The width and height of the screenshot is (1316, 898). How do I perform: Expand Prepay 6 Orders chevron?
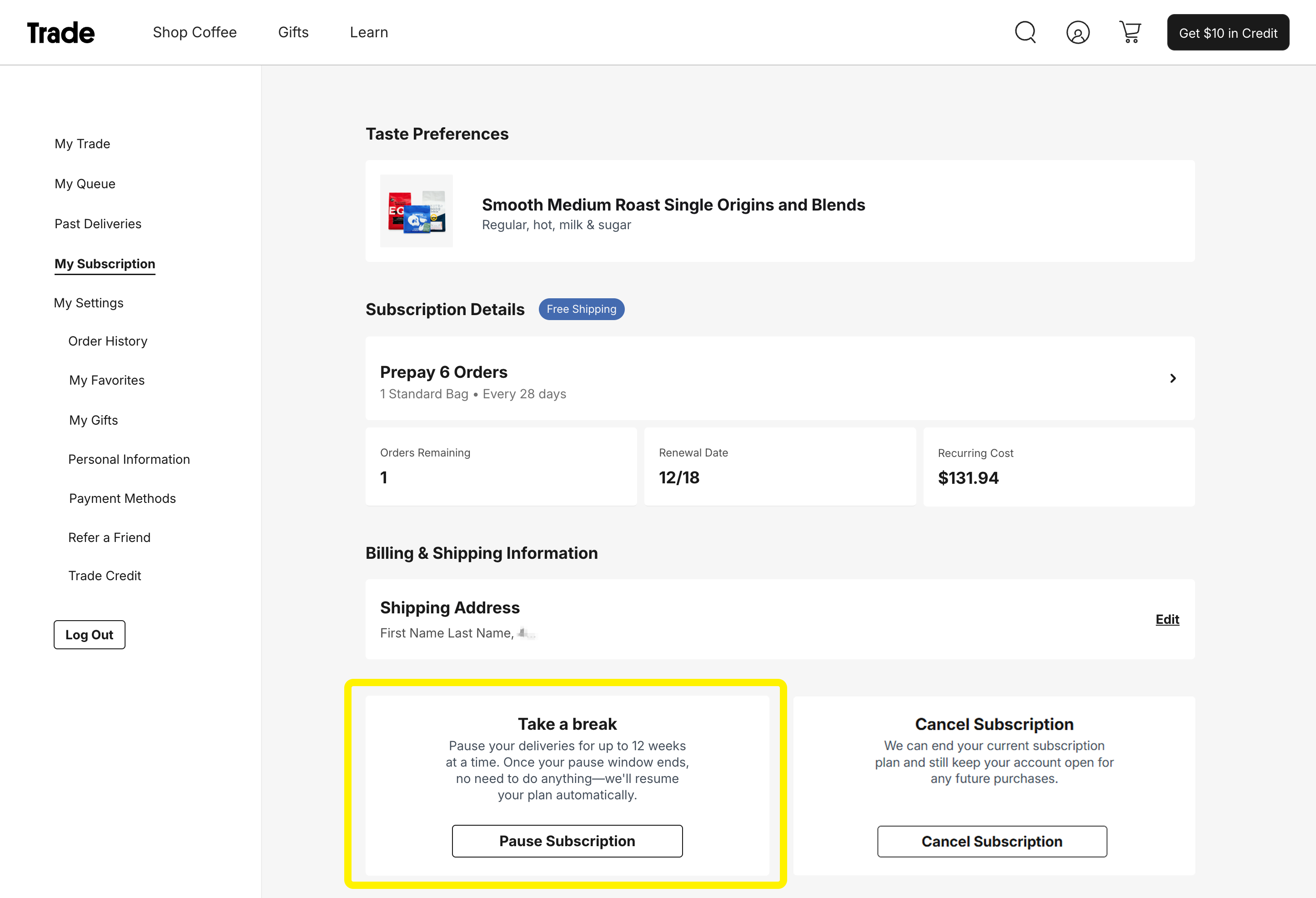pos(1173,378)
